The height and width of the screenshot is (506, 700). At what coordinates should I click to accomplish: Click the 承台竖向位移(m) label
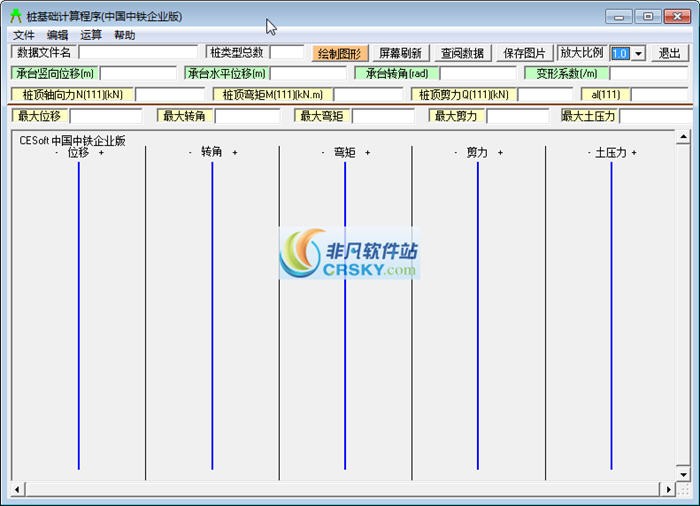click(55, 73)
